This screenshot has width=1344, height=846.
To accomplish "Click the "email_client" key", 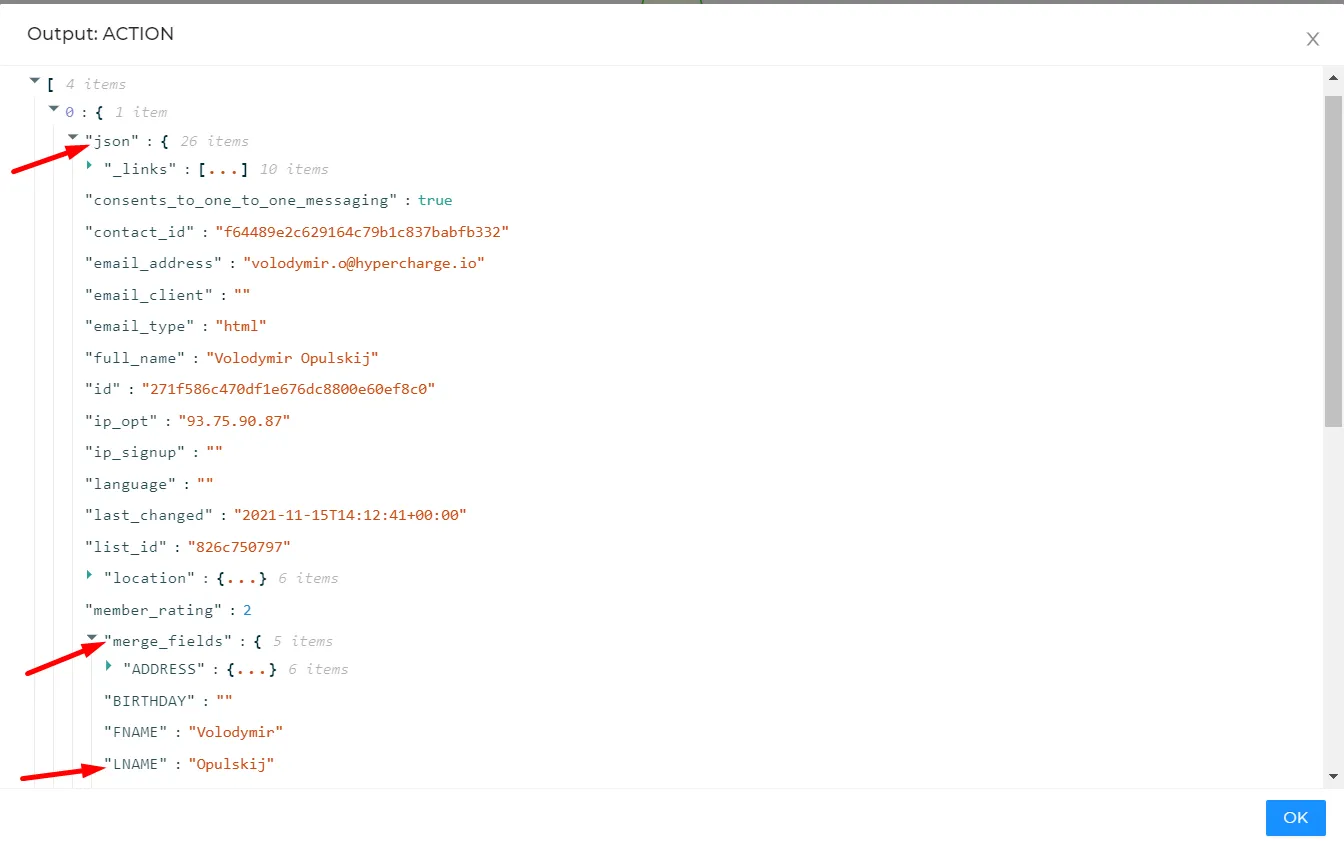I will (x=150, y=295).
